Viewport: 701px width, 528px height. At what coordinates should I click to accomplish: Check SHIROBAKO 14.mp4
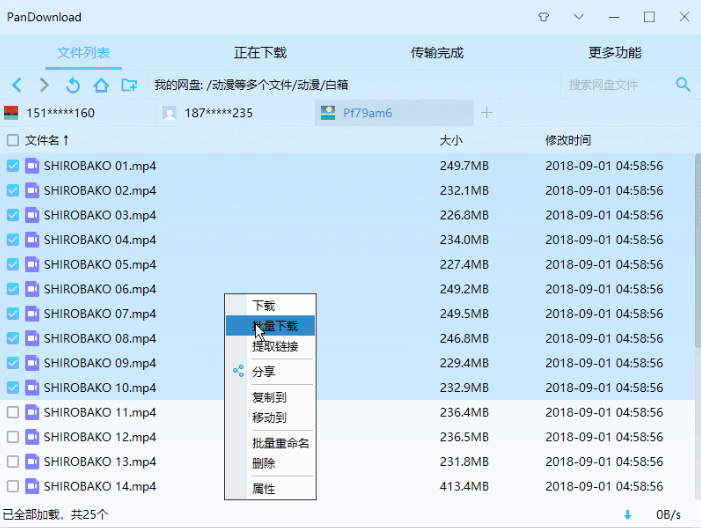click(13, 486)
